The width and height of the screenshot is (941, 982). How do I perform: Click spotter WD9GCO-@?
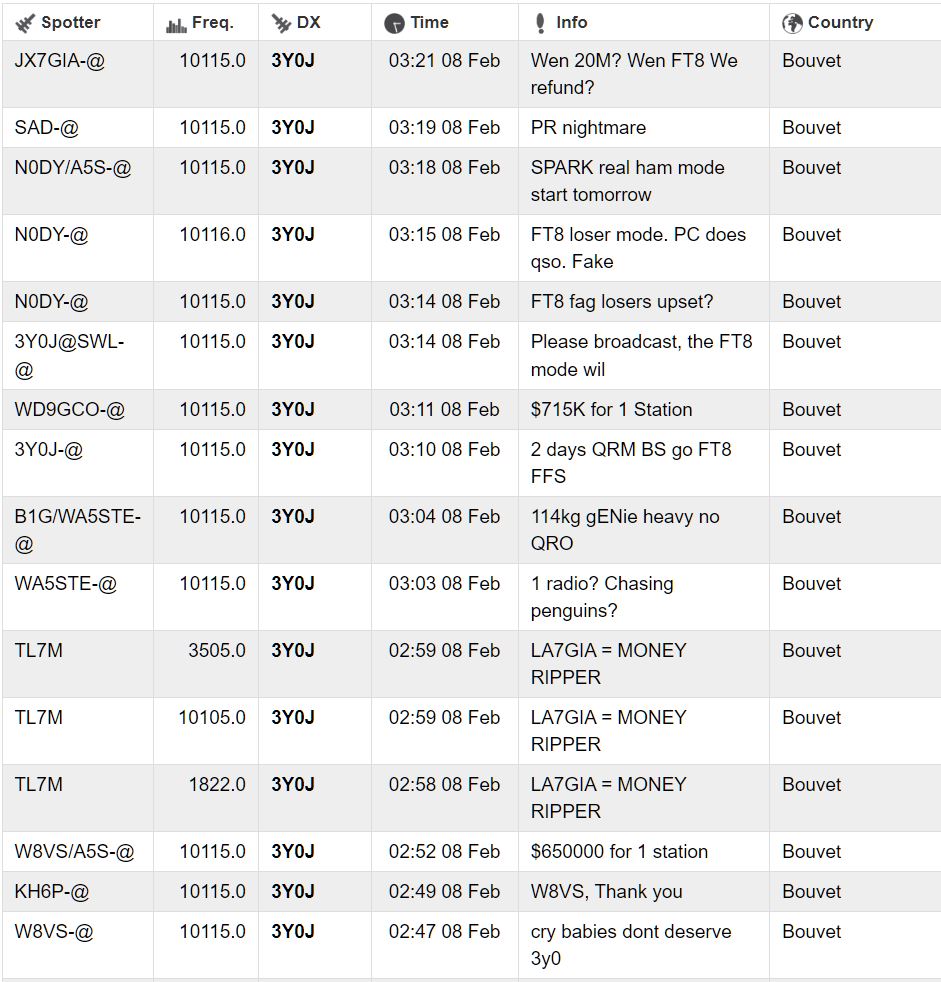[x=70, y=410]
